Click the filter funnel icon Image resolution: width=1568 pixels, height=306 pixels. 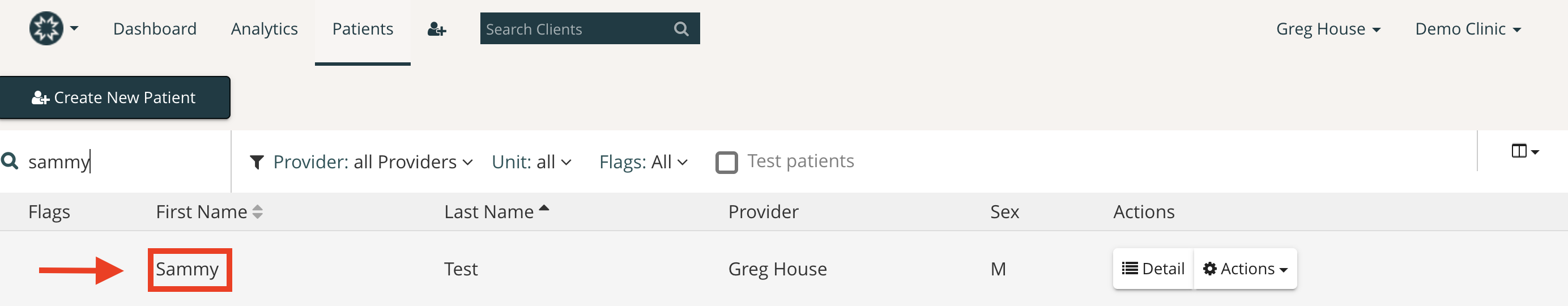pos(257,162)
